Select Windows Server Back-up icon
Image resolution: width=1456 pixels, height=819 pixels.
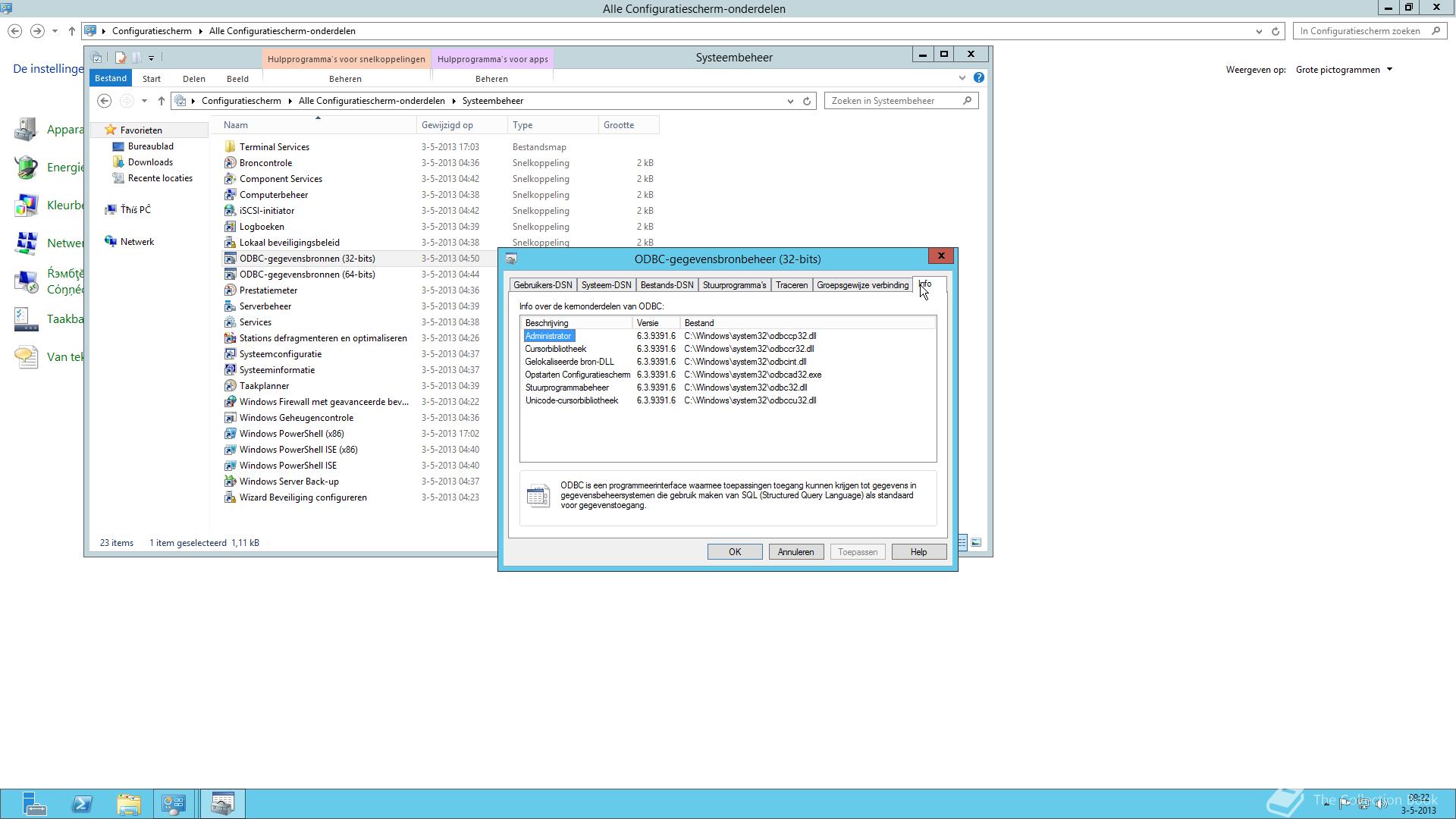coord(230,482)
